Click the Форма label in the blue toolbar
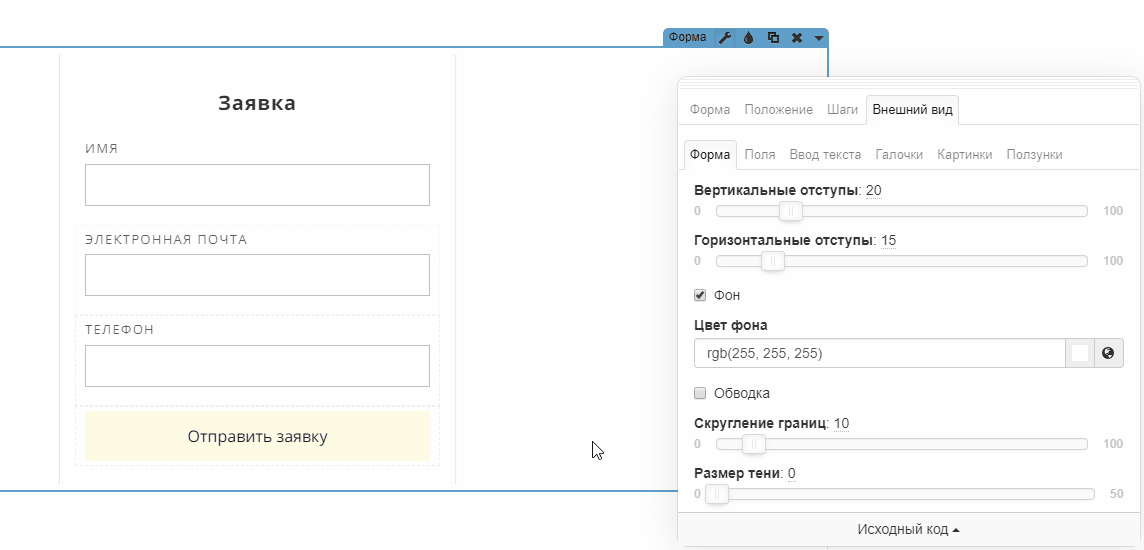This screenshot has width=1144, height=550. (687, 38)
